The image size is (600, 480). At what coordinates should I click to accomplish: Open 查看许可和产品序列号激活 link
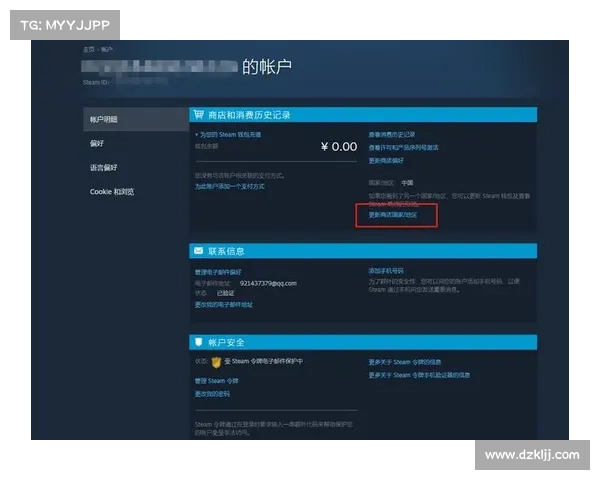point(403,147)
